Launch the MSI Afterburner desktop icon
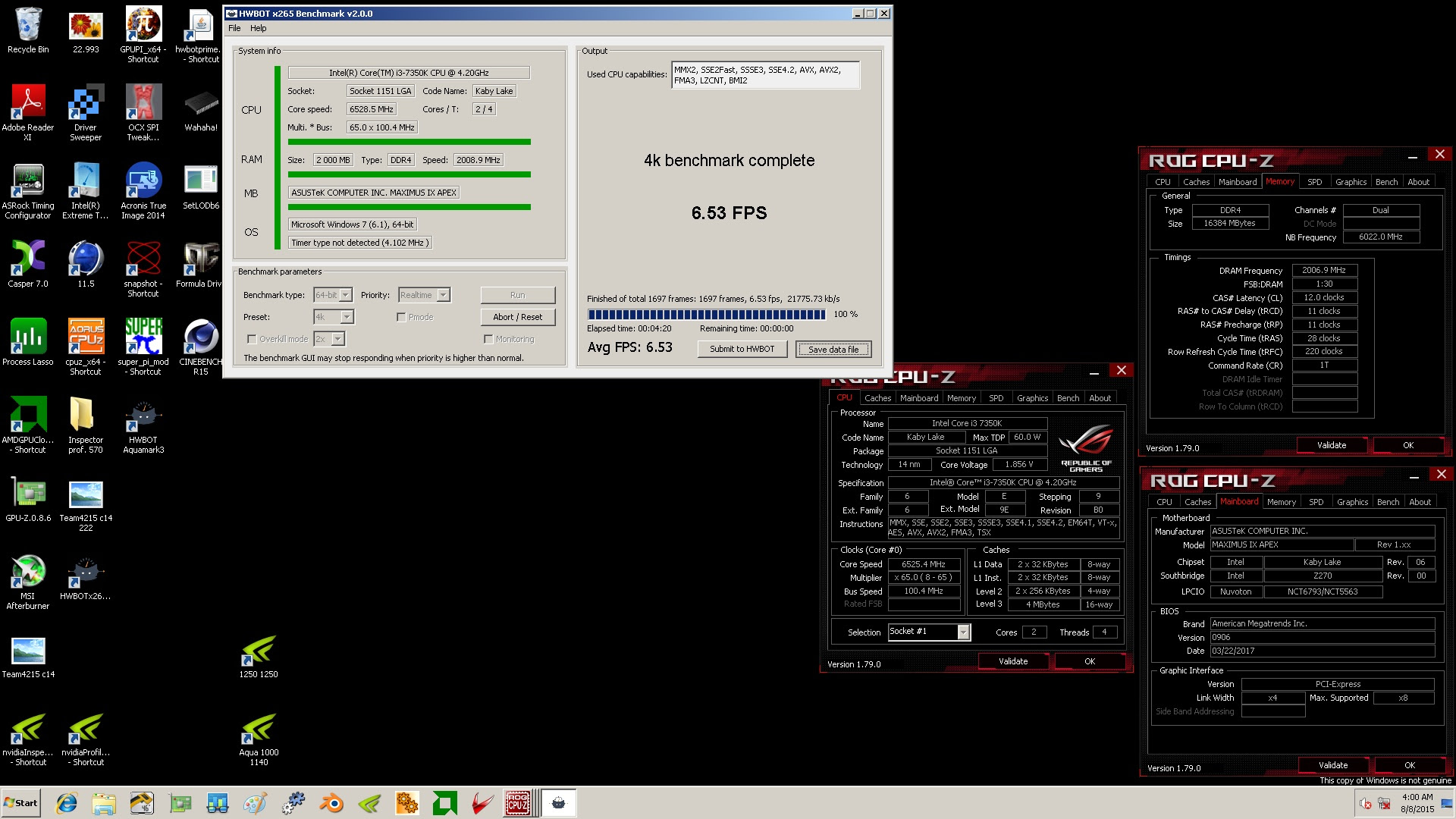This screenshot has height=819, width=1456. (28, 582)
